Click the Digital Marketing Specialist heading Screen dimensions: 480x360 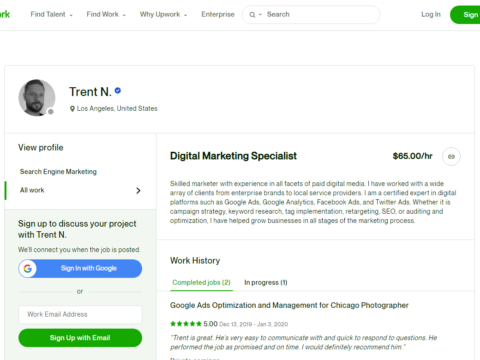tap(233, 156)
